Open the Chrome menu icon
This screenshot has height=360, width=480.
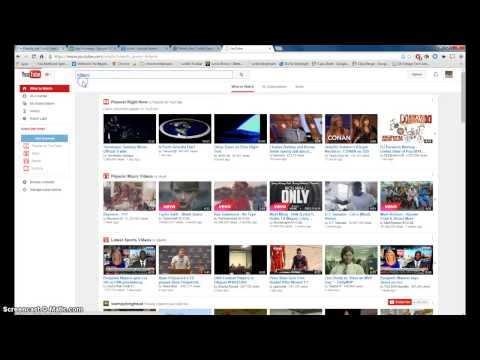coord(461,57)
